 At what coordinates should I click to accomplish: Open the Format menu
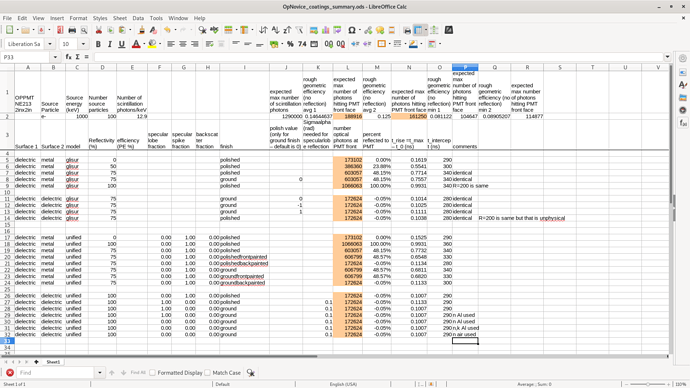point(78,18)
